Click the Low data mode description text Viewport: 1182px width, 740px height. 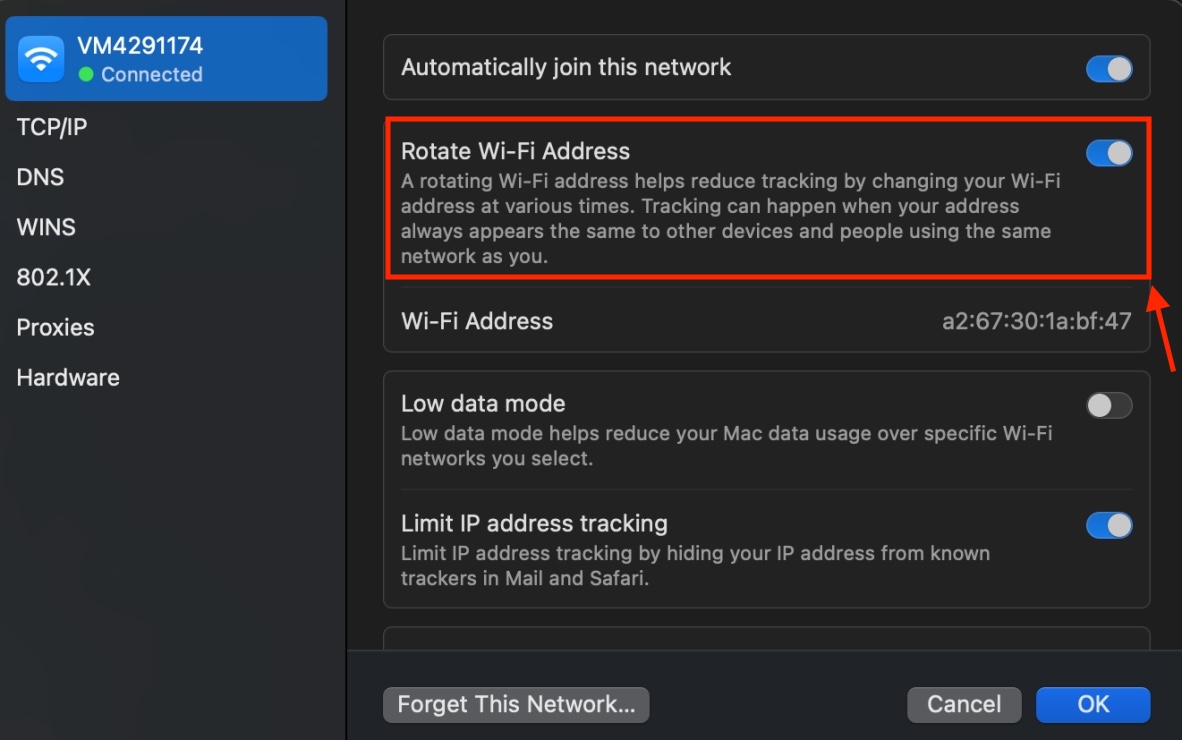point(726,446)
